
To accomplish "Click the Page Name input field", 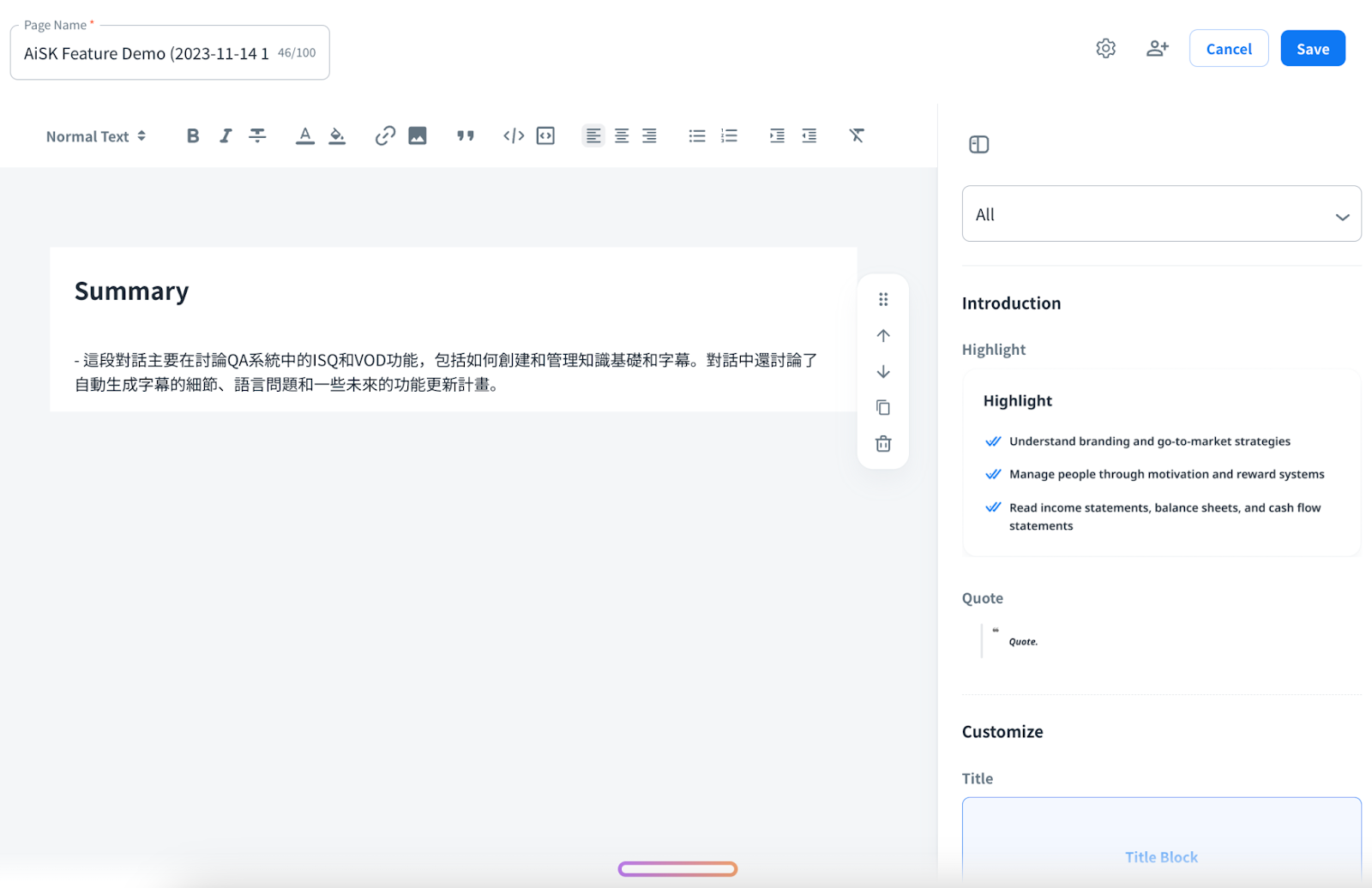I will pyautogui.click(x=146, y=53).
